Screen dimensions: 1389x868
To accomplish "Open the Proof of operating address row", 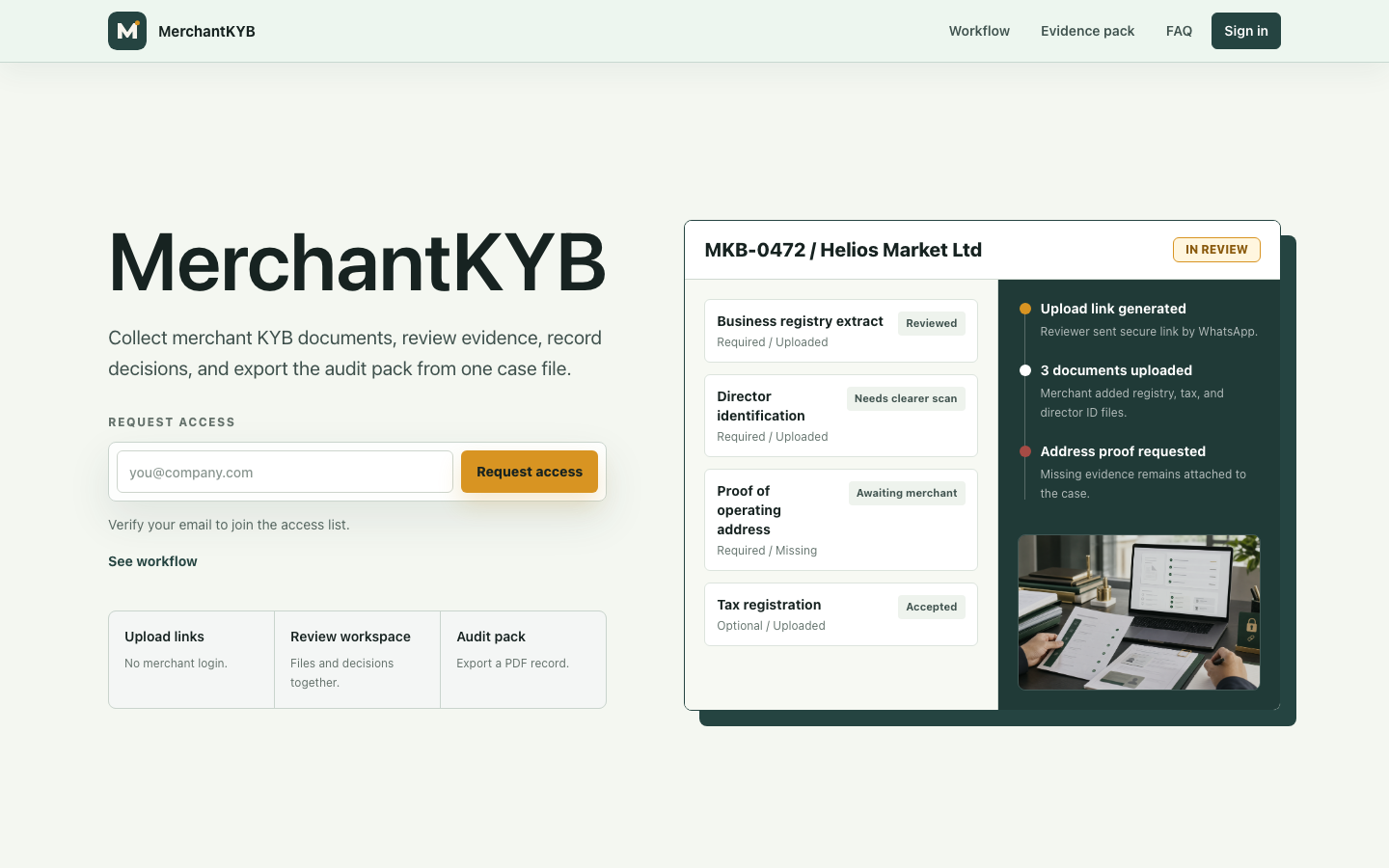I will click(x=841, y=520).
